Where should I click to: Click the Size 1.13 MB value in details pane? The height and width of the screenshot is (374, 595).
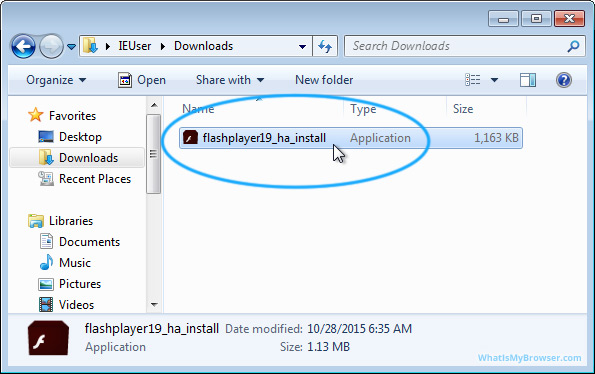pyautogui.click(x=328, y=347)
